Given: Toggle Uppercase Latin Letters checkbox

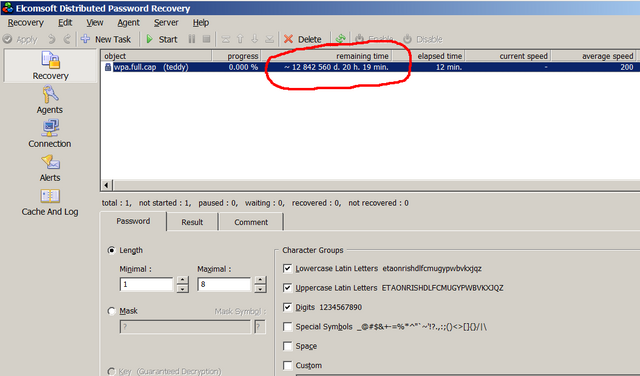Looking at the screenshot, I should click(287, 287).
